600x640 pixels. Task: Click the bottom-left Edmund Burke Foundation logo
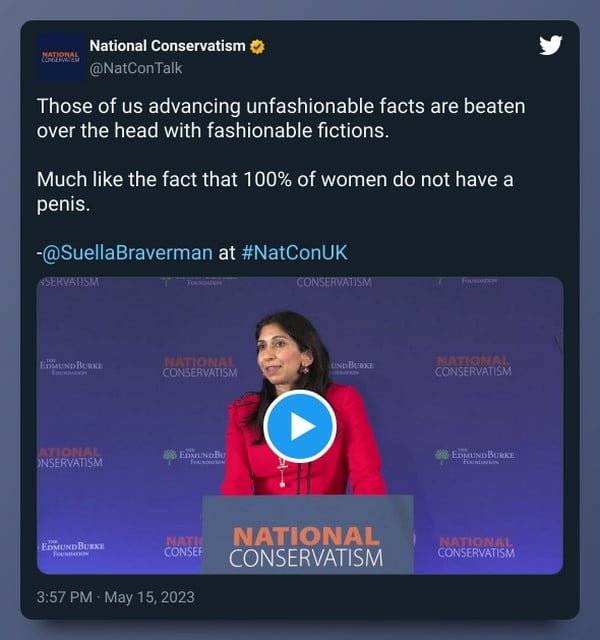coord(73,548)
